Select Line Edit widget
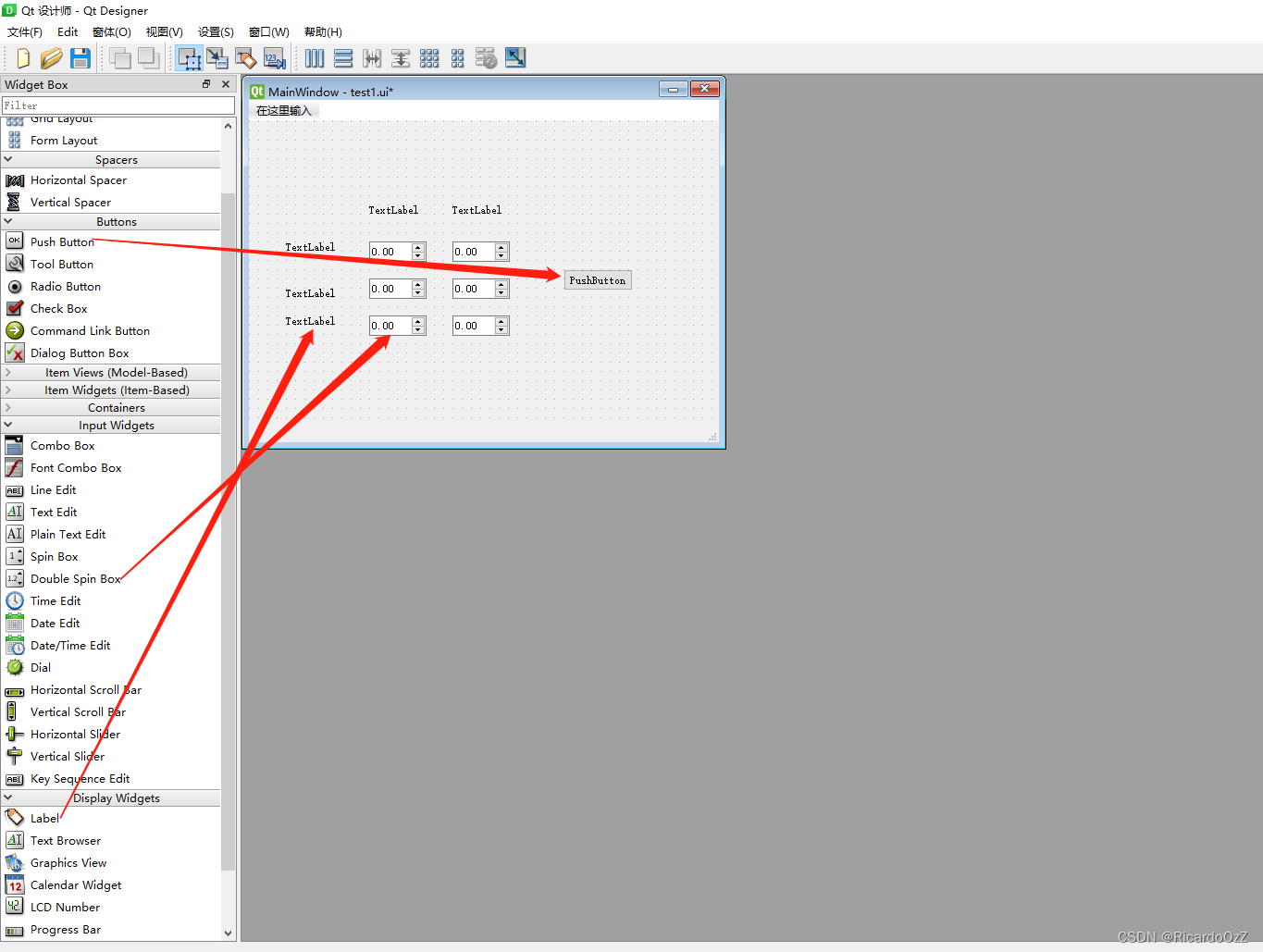Screen dimensions: 1263x952 [54, 490]
